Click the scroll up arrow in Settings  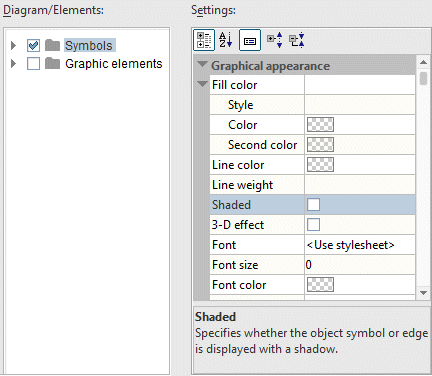pyautogui.click(x=423, y=62)
